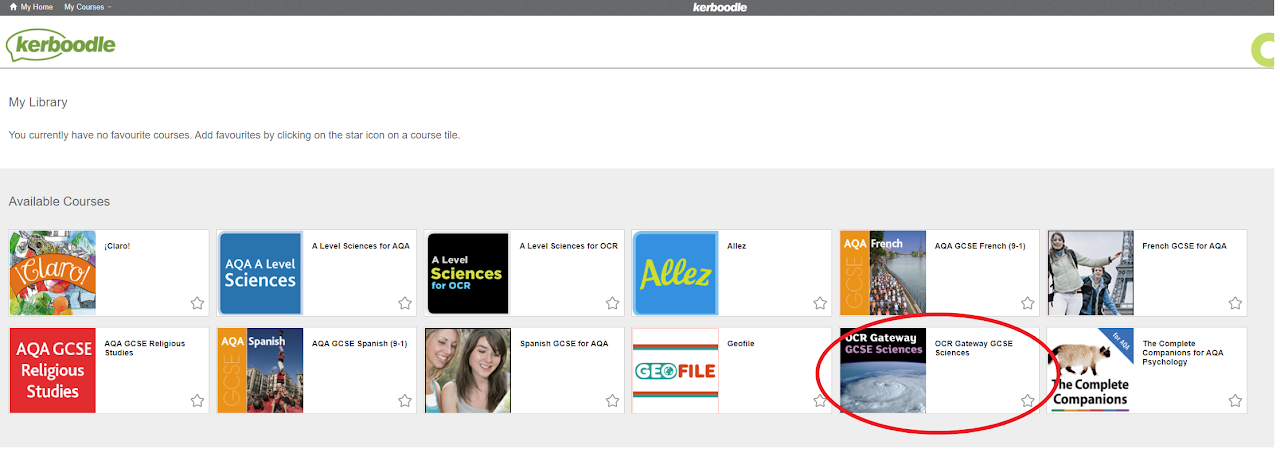This screenshot has height=466, width=1280.
Task: Favourite Spanish GCSE for AQA with star
Action: 612,400
